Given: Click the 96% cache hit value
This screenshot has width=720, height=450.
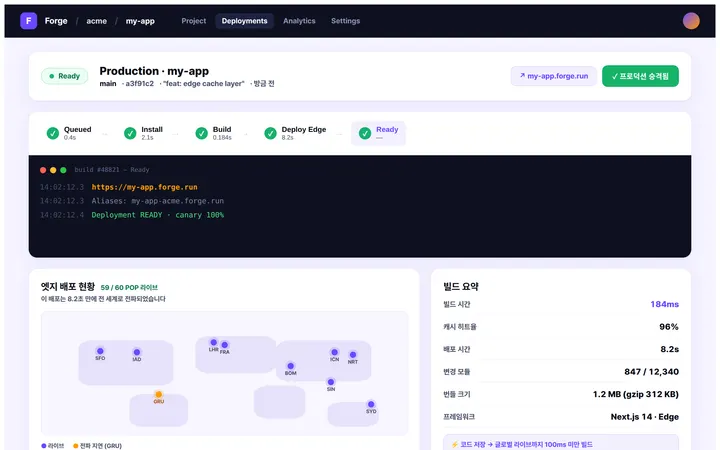Looking at the screenshot, I should click(669, 326).
